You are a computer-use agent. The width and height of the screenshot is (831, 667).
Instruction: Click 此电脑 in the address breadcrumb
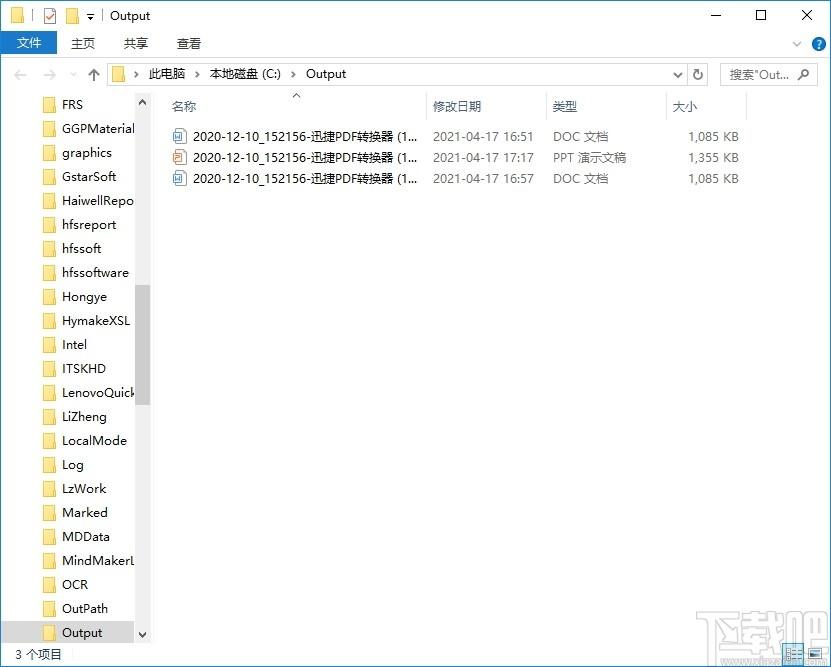tap(166, 74)
